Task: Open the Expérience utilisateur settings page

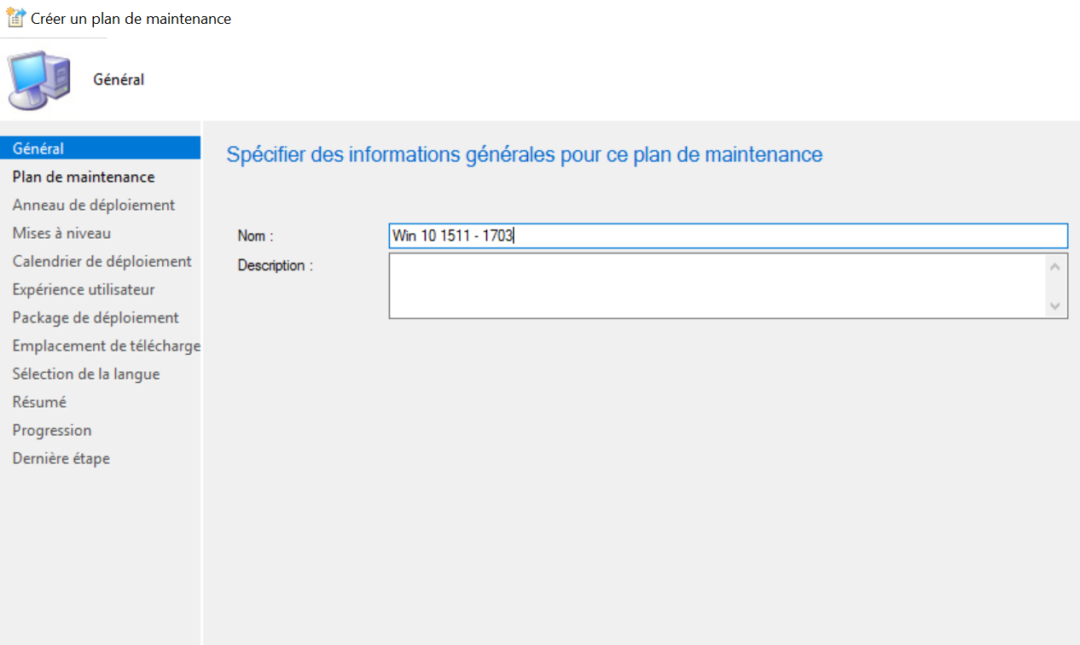Action: (83, 289)
